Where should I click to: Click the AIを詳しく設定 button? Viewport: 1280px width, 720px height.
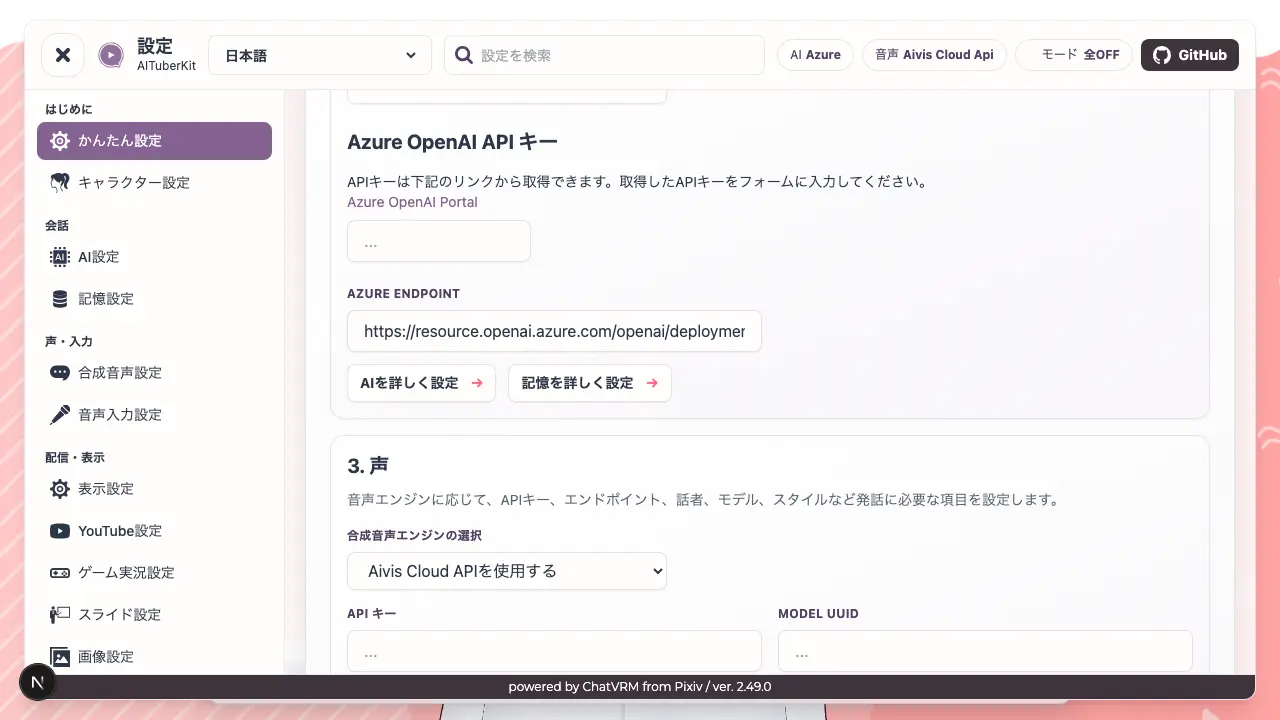(x=421, y=383)
